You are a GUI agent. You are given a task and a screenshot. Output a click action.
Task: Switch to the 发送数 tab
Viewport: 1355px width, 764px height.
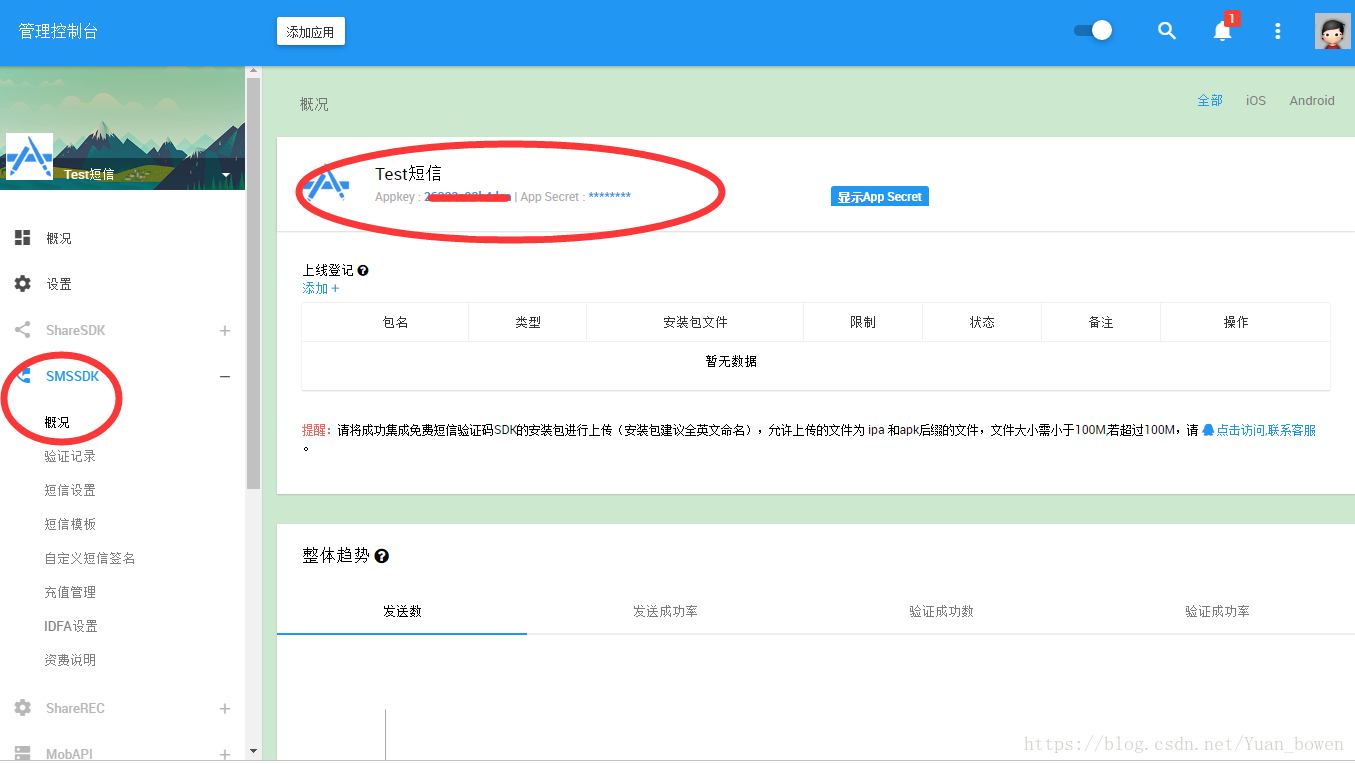402,611
